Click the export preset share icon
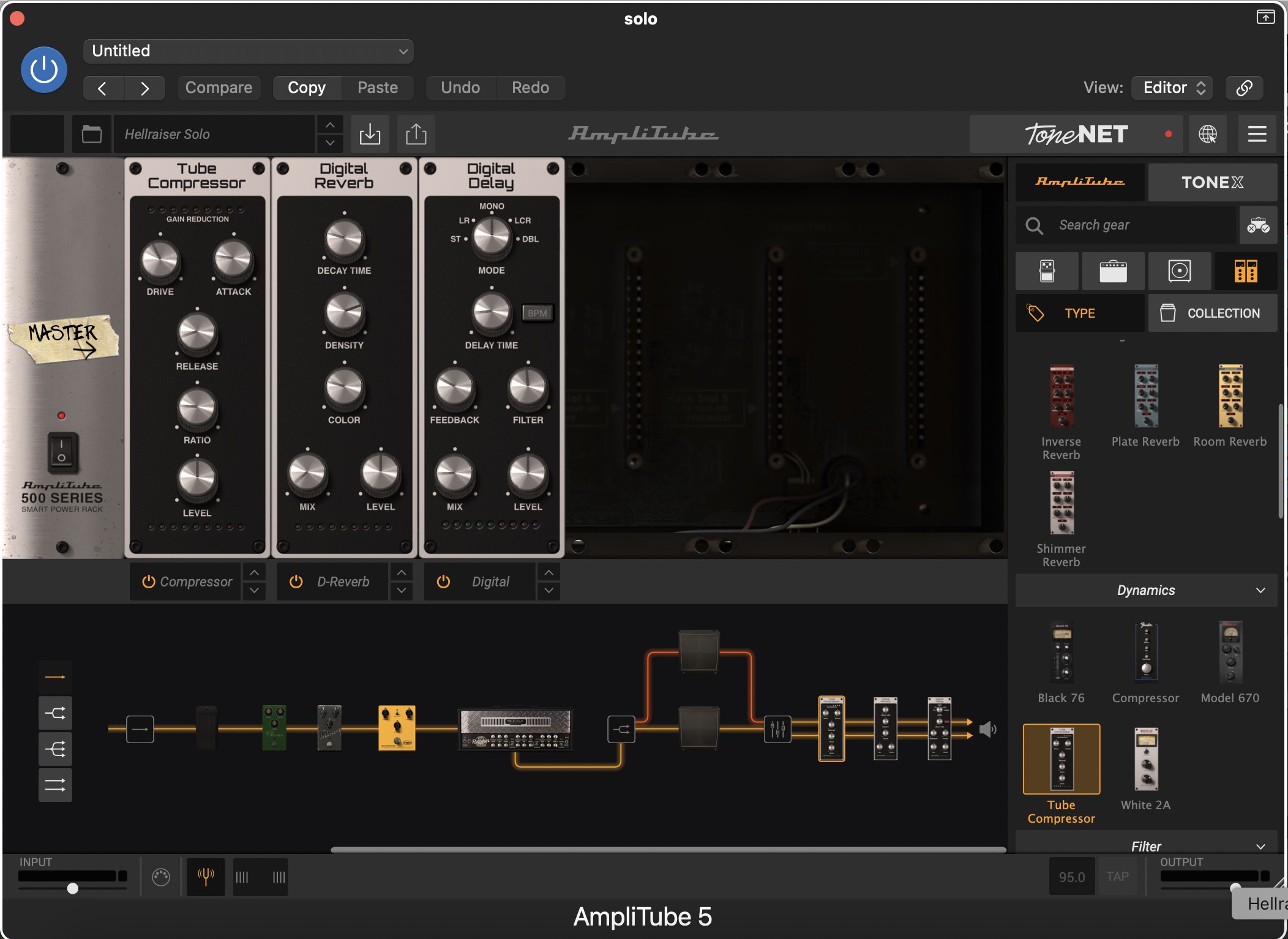 416,134
